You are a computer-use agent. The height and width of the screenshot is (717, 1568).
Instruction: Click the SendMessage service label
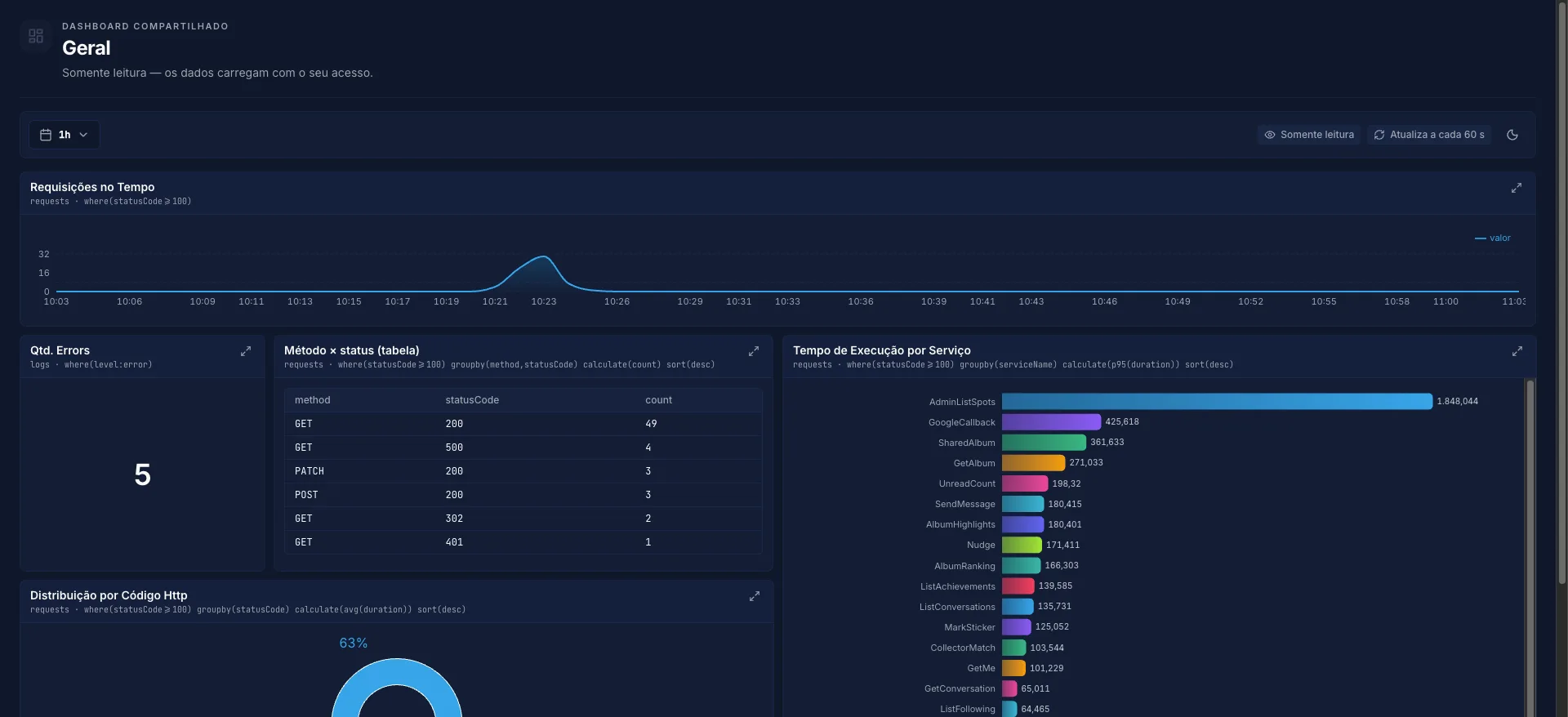click(x=964, y=504)
